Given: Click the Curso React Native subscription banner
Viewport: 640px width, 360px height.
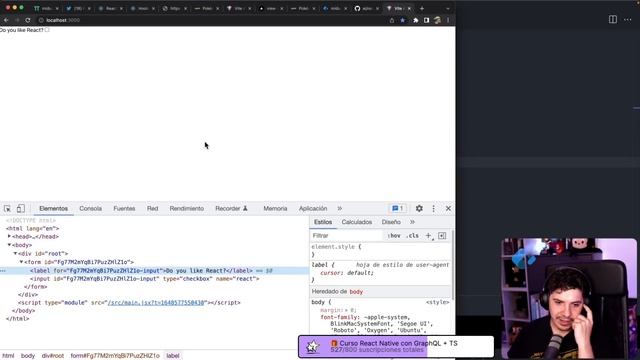Looking at the screenshot, I should pos(396,347).
